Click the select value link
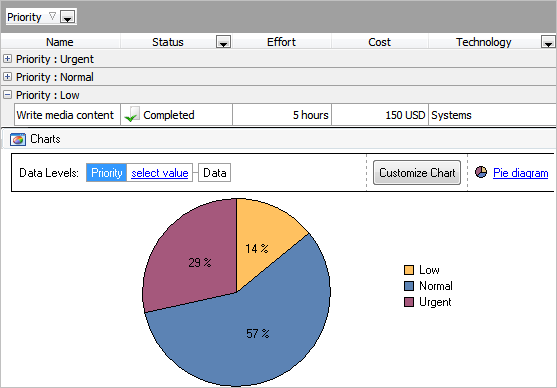The height and width of the screenshot is (388, 557). tap(159, 173)
